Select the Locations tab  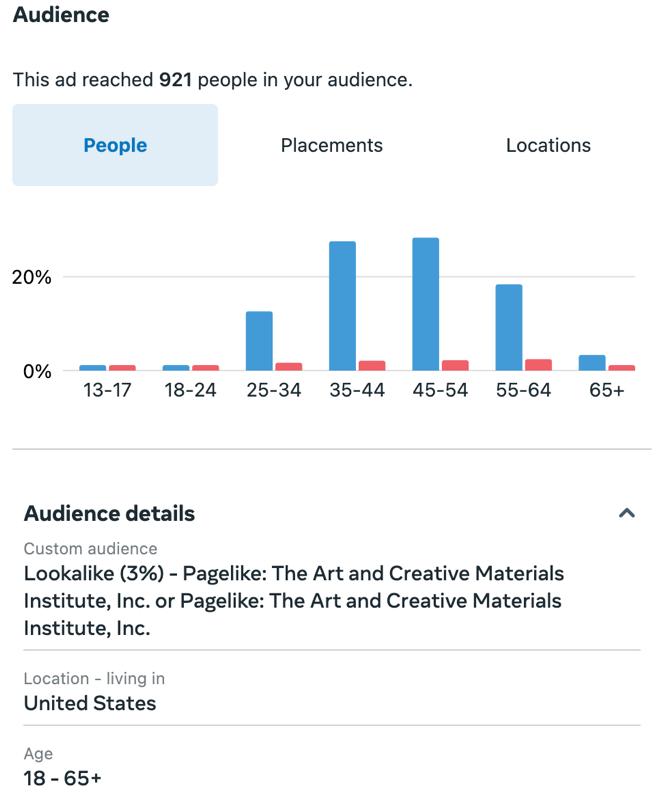tap(548, 145)
